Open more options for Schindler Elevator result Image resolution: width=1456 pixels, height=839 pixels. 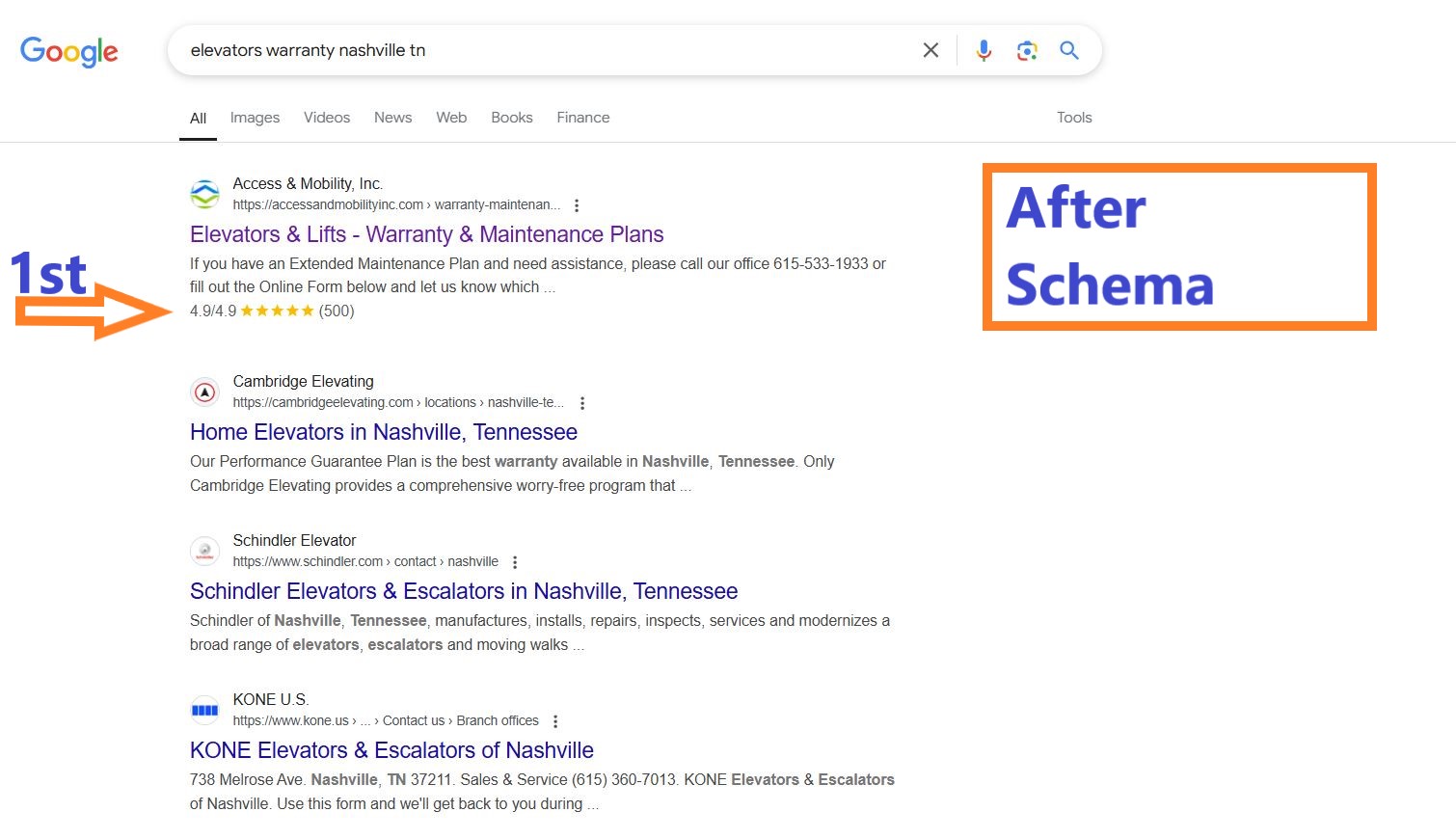point(515,562)
